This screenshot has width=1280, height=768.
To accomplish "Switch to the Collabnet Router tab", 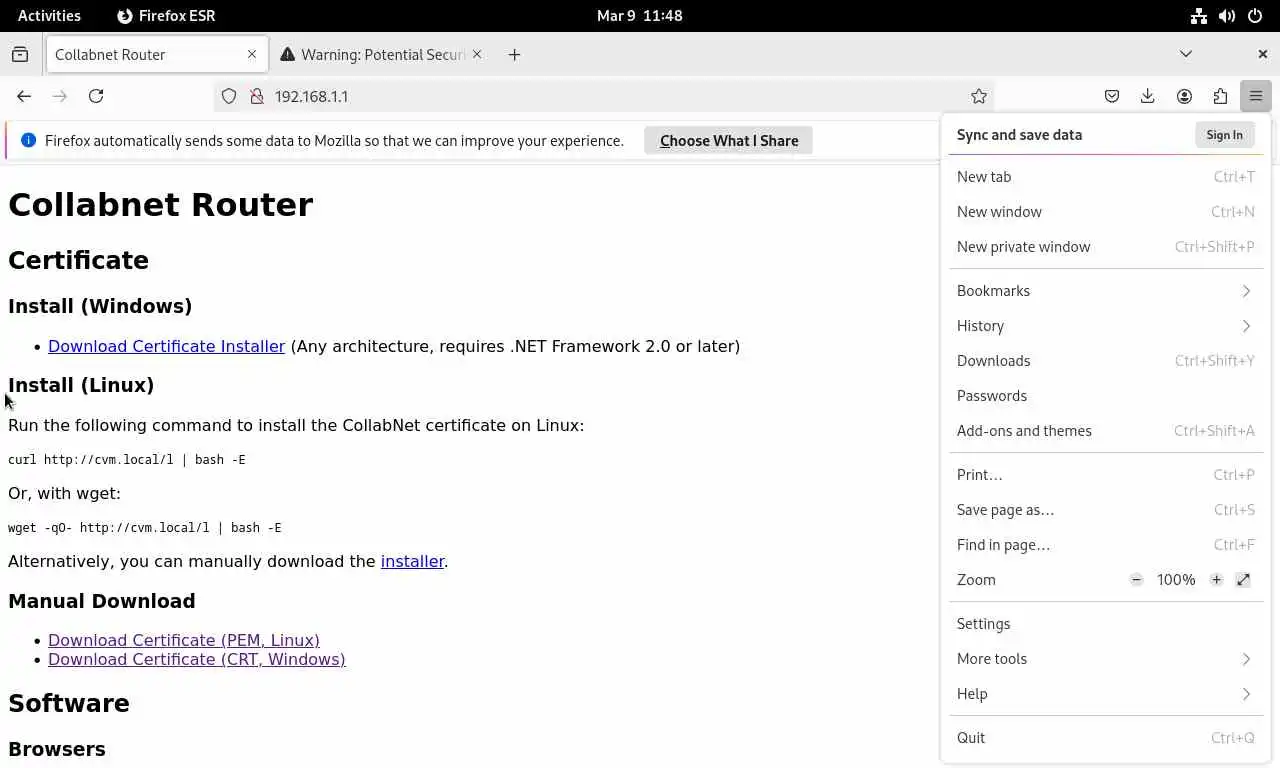I will 157,54.
